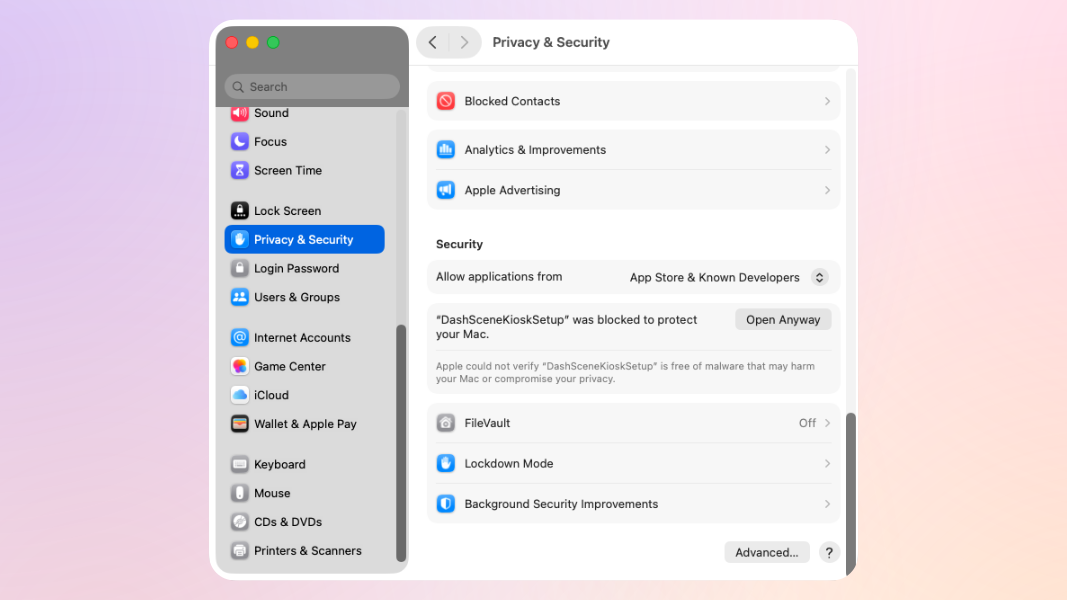
Task: Open Screen Time settings pane
Action: coord(304,170)
